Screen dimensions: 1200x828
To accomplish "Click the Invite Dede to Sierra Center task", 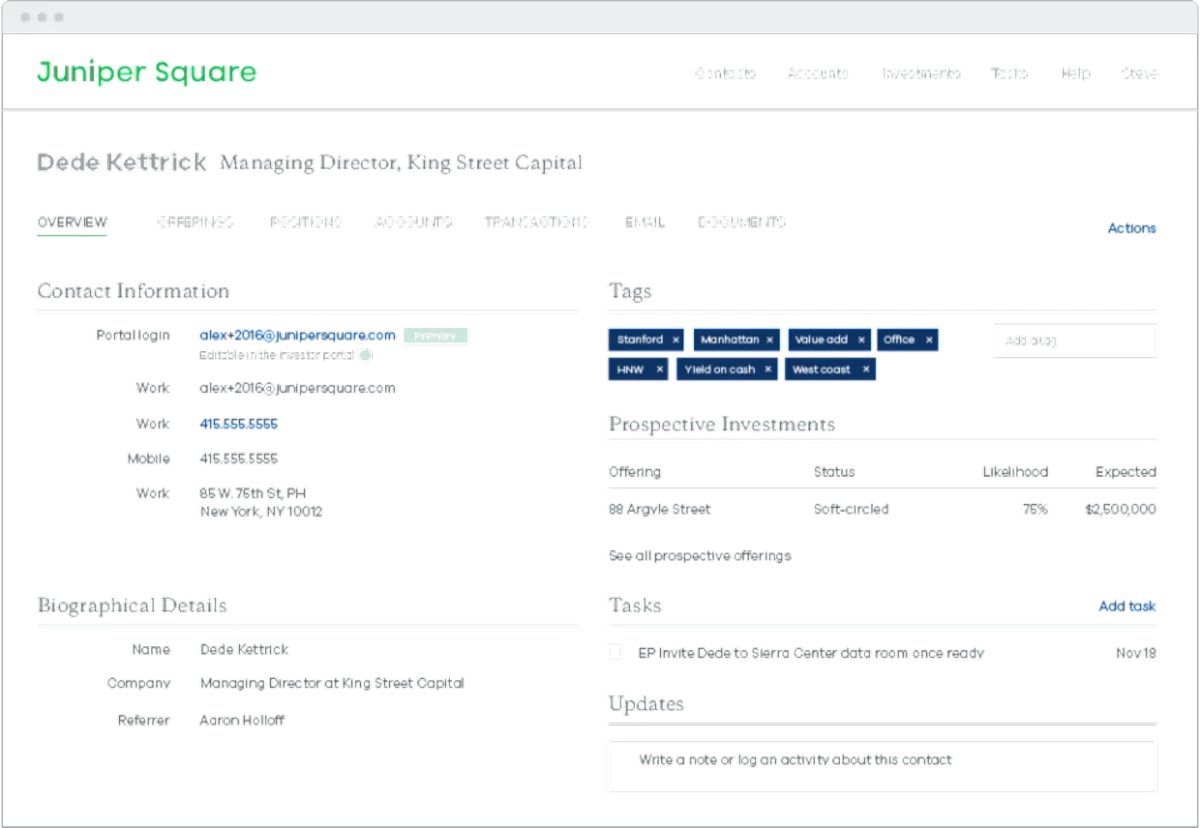I will [x=811, y=652].
